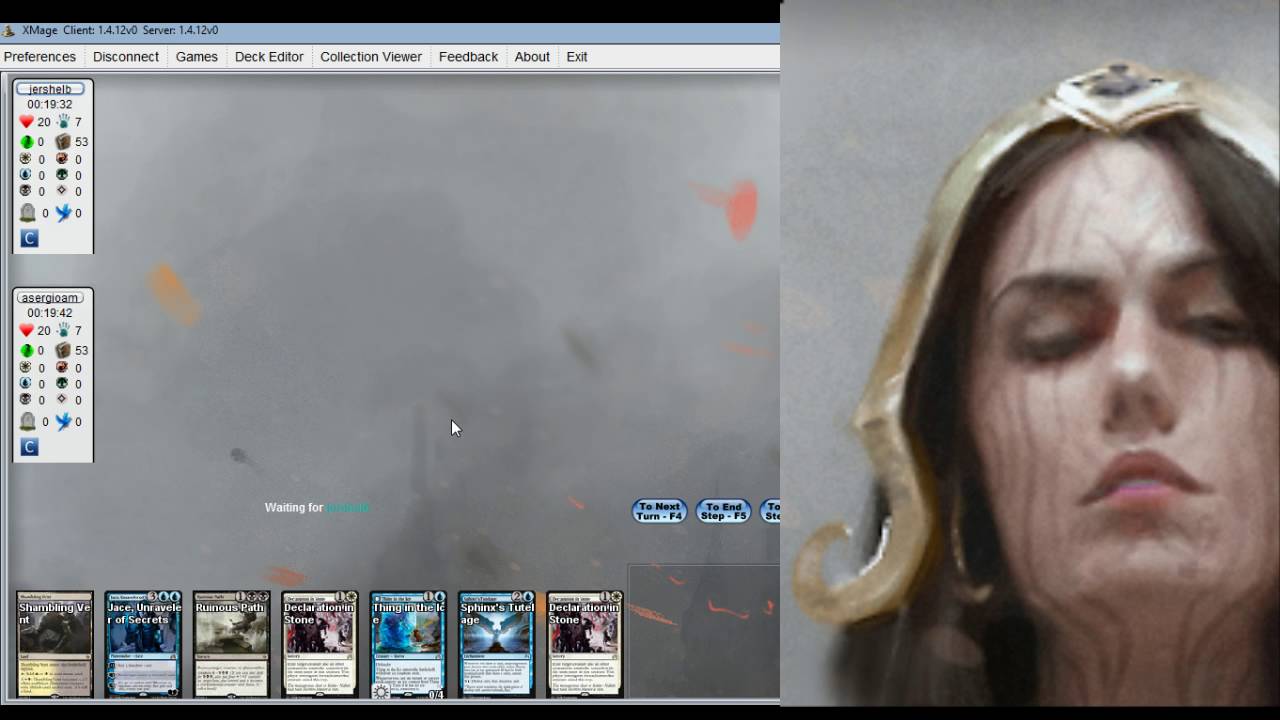Click asergioam's red heart life icon
Screen dimensions: 1280x720
pyautogui.click(x=26, y=331)
